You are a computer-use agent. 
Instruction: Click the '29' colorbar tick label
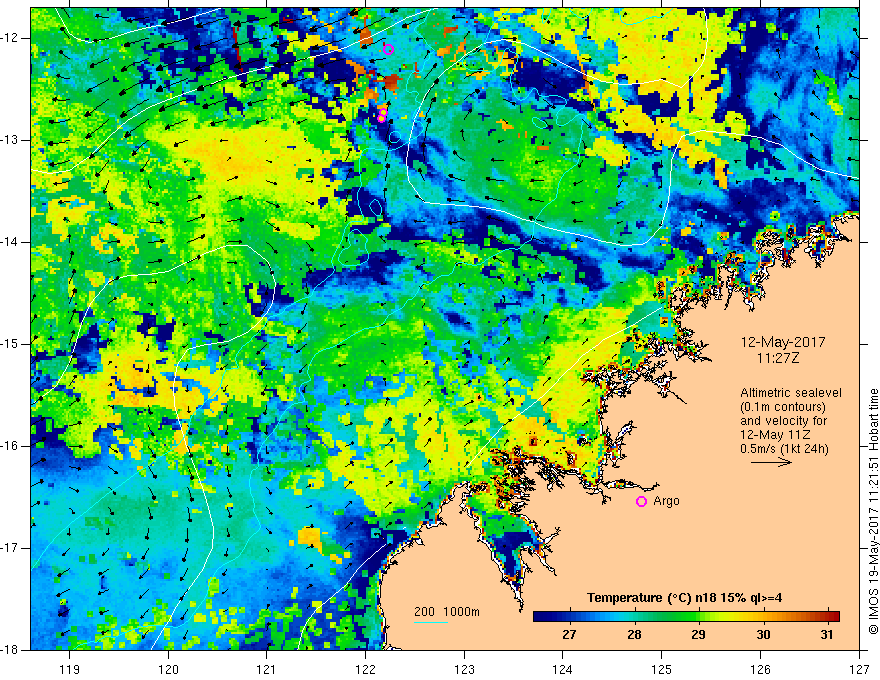[698, 635]
